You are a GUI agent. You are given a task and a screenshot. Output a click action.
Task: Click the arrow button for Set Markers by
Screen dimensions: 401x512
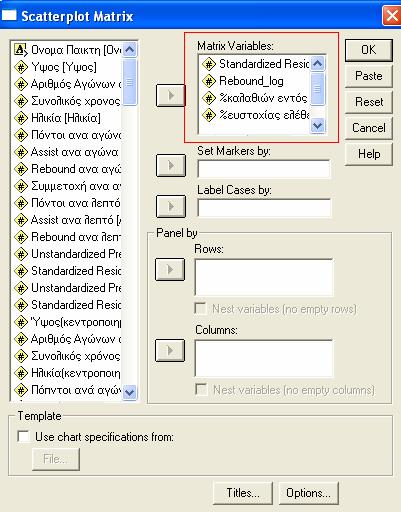171,165
